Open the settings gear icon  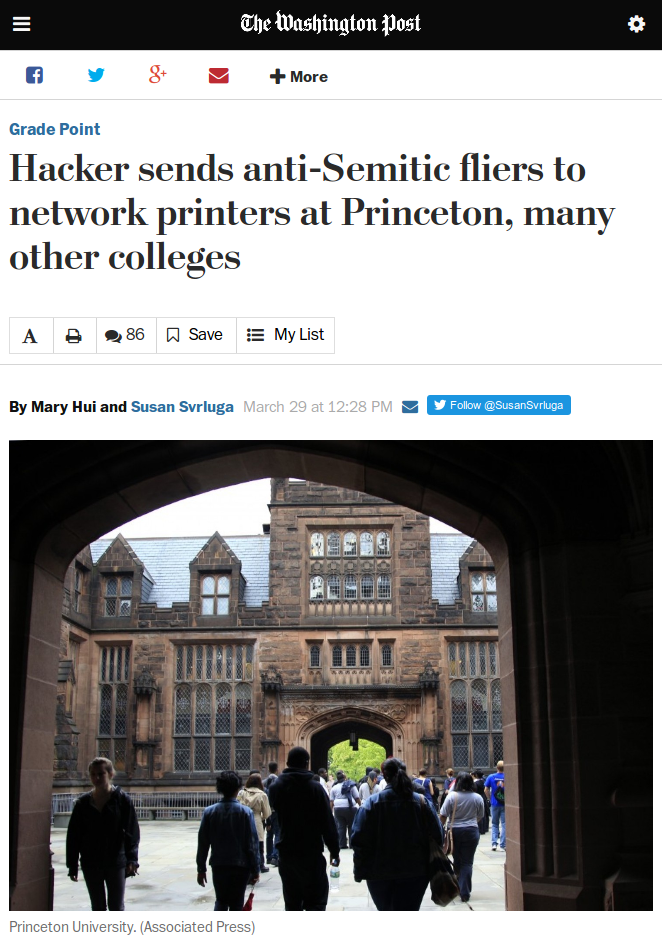click(x=636, y=24)
